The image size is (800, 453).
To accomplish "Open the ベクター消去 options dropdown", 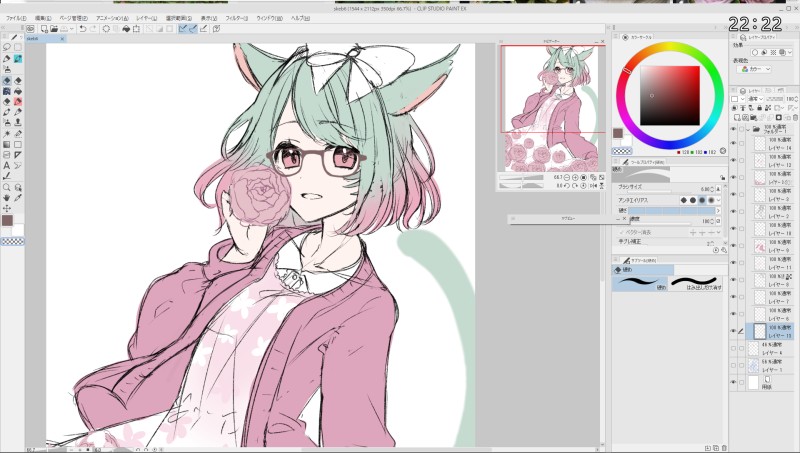I will [718, 232].
